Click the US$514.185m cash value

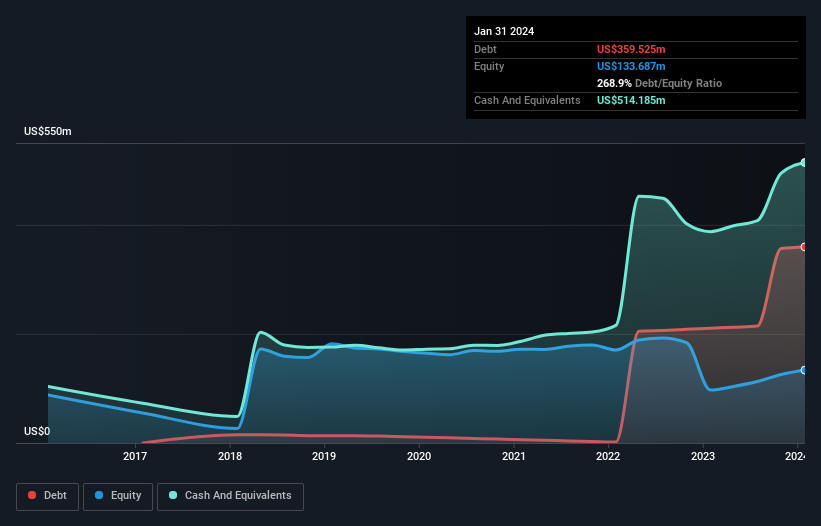click(631, 100)
